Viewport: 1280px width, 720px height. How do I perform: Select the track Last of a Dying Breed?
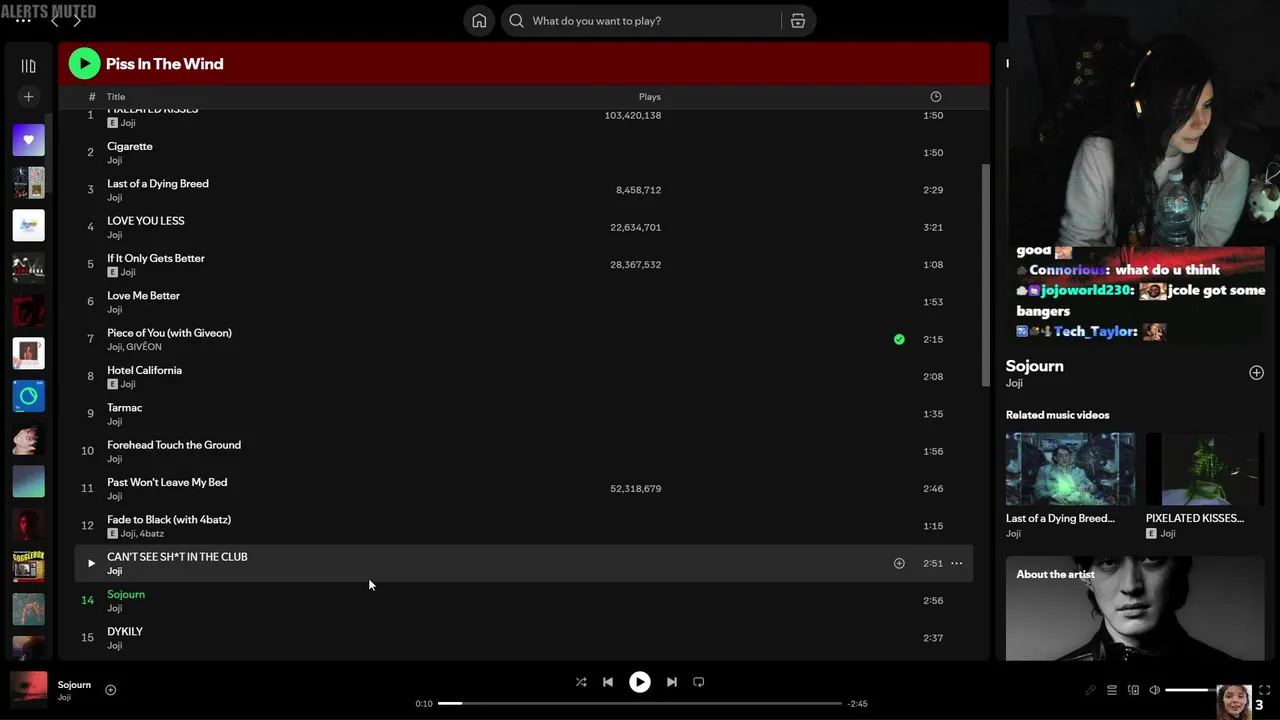158,184
